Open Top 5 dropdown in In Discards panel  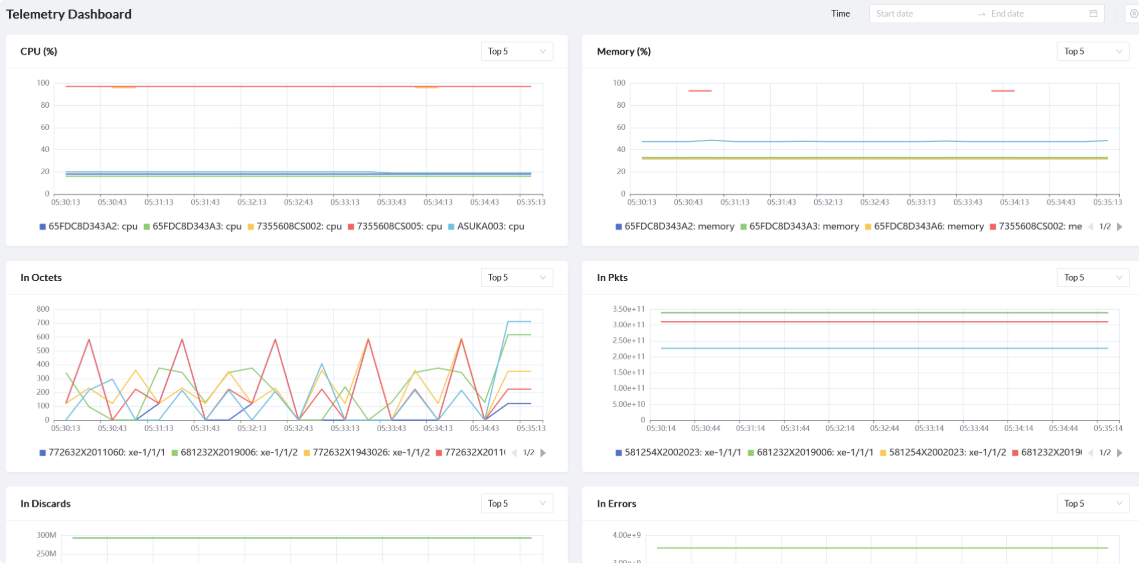(516, 503)
